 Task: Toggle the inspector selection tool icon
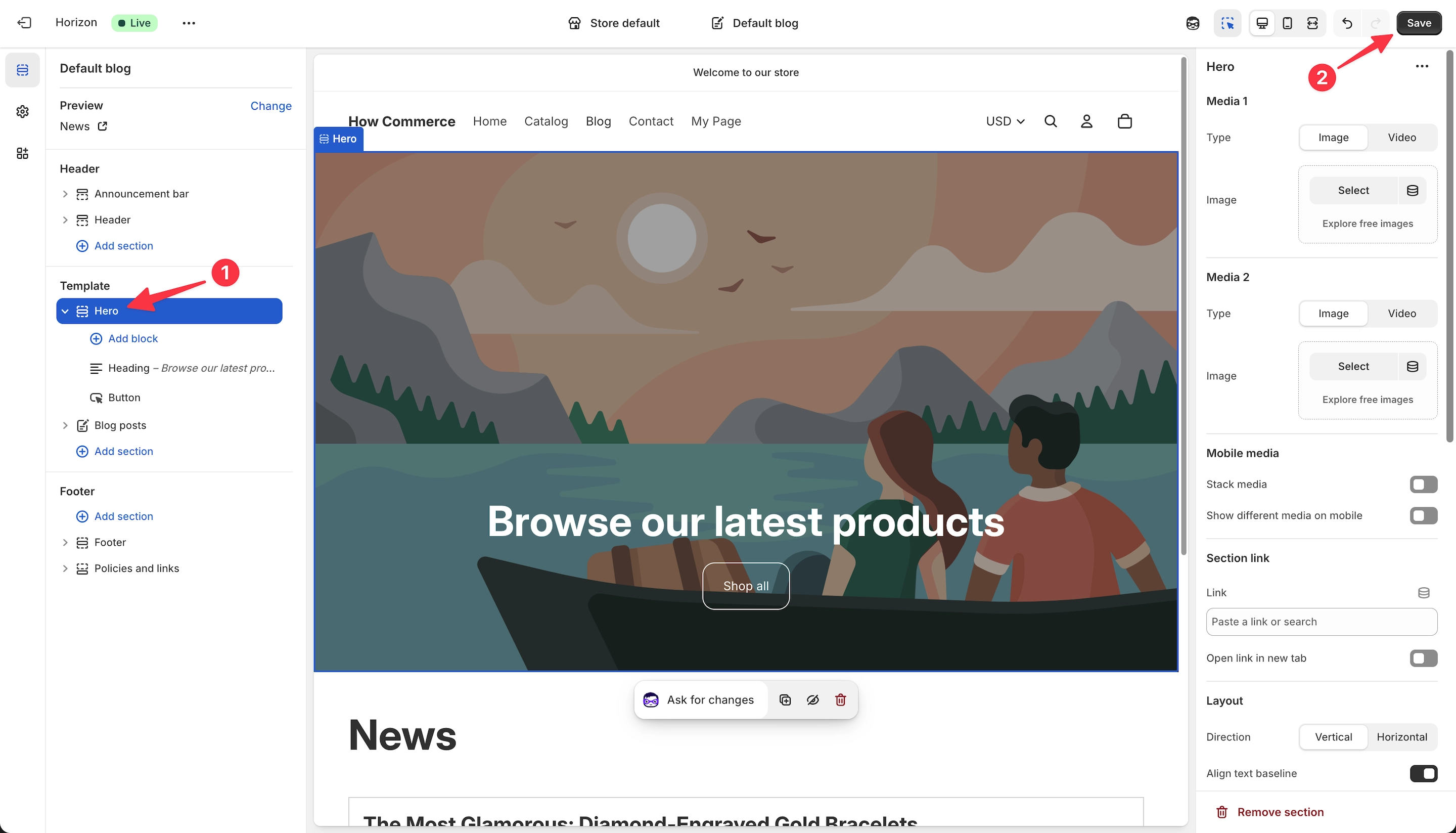tap(1227, 23)
